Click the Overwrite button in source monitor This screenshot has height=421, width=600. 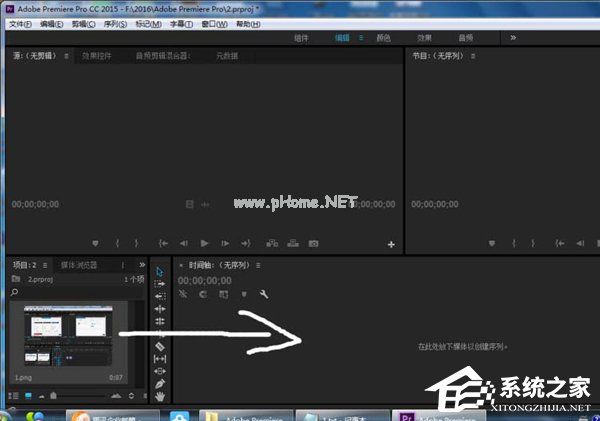293,243
